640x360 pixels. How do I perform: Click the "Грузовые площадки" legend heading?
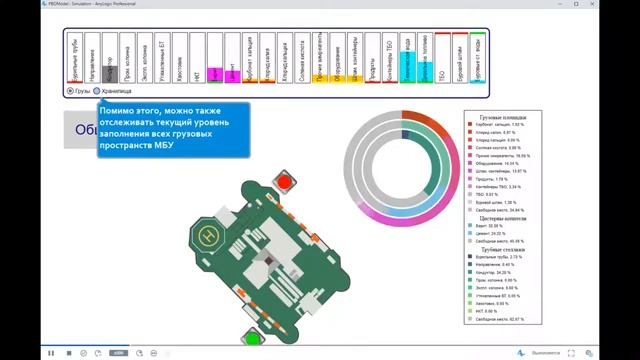tap(503, 117)
